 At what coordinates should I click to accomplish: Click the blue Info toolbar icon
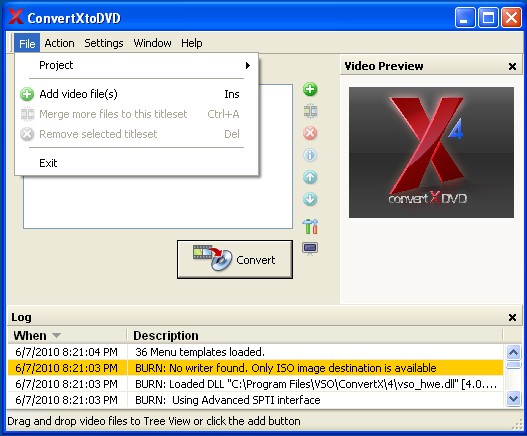click(310, 155)
